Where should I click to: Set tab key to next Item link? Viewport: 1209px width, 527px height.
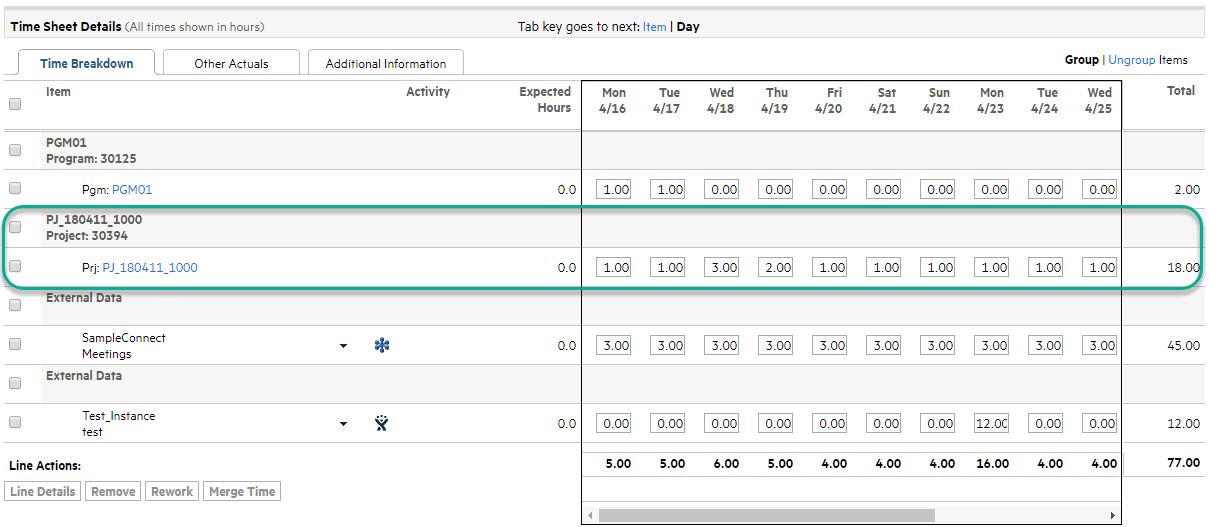(654, 27)
